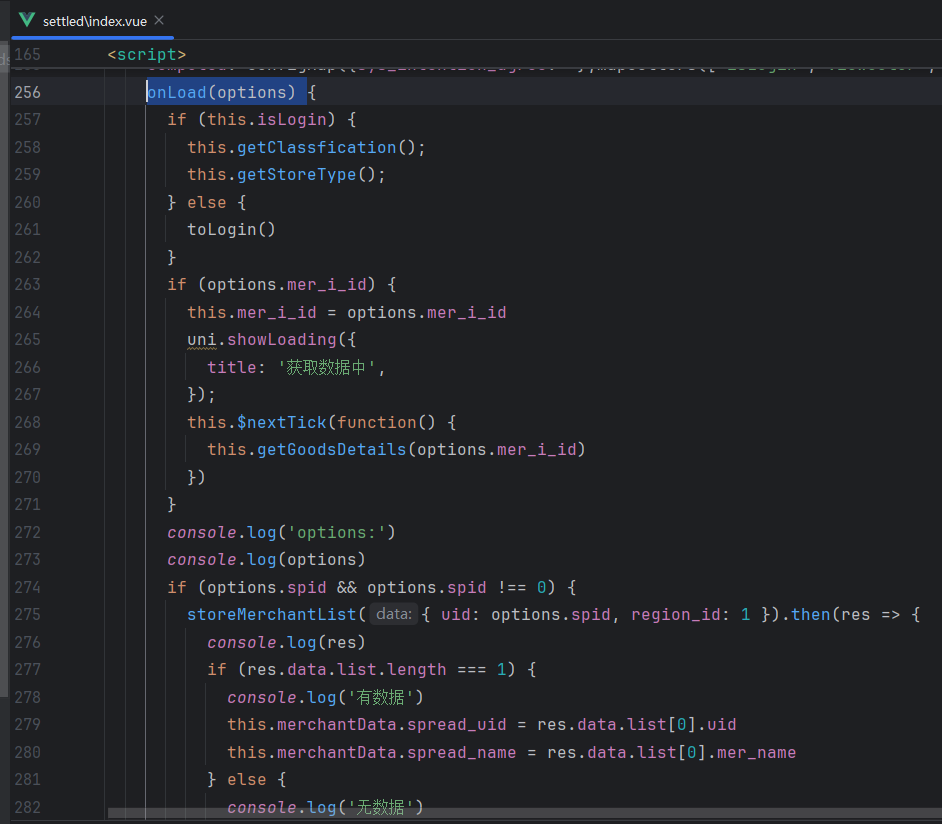Click line number 273 in the gutter
The height and width of the screenshot is (824, 942).
28,560
